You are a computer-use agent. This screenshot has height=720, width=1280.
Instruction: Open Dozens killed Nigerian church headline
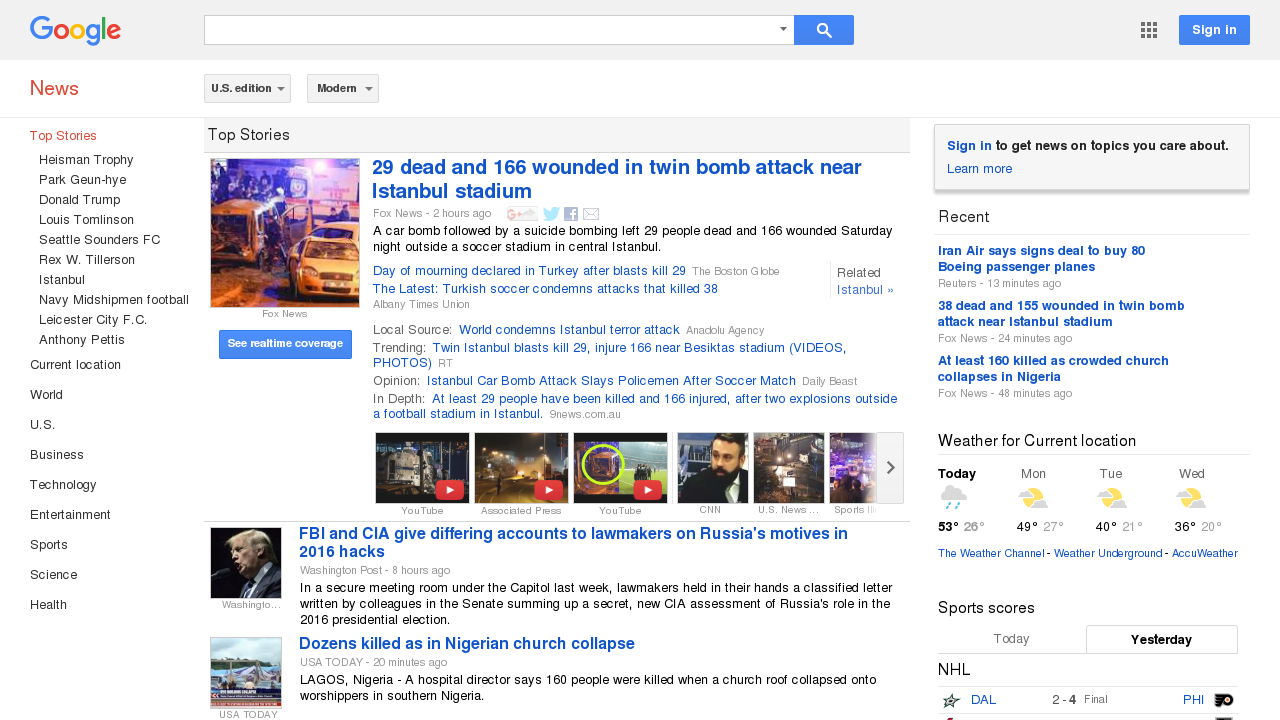(x=467, y=643)
